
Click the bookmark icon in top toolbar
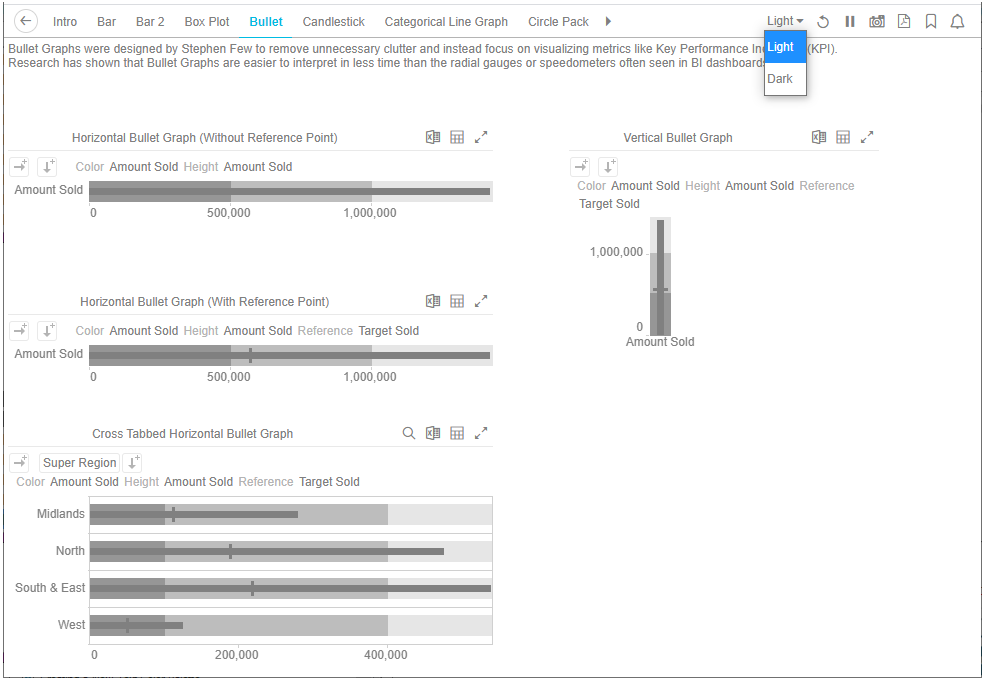point(931,22)
